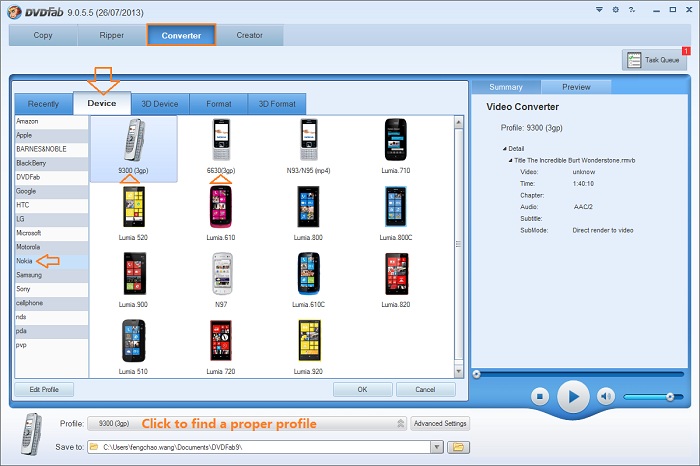Viewport: 700px width, 466px height.
Task: Open the Task Queue list
Action: (654, 60)
